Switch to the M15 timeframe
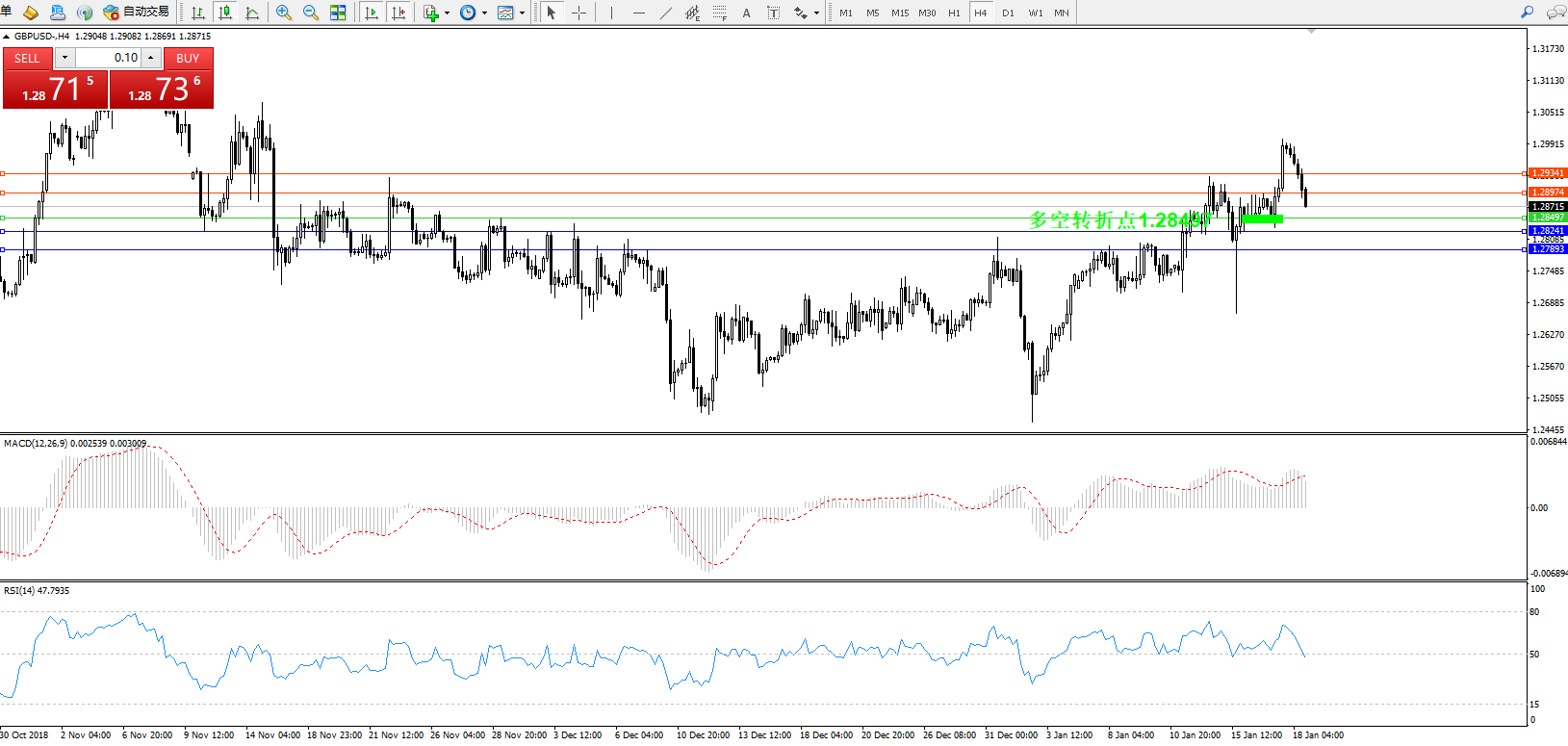The width and height of the screenshot is (1568, 746). (x=900, y=13)
